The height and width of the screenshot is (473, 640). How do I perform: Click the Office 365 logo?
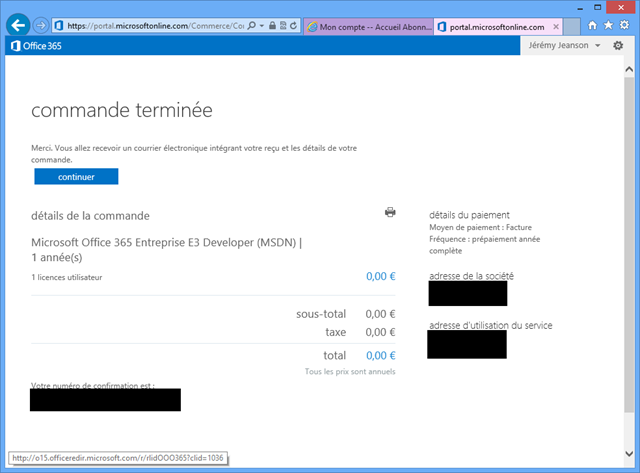(x=36, y=46)
